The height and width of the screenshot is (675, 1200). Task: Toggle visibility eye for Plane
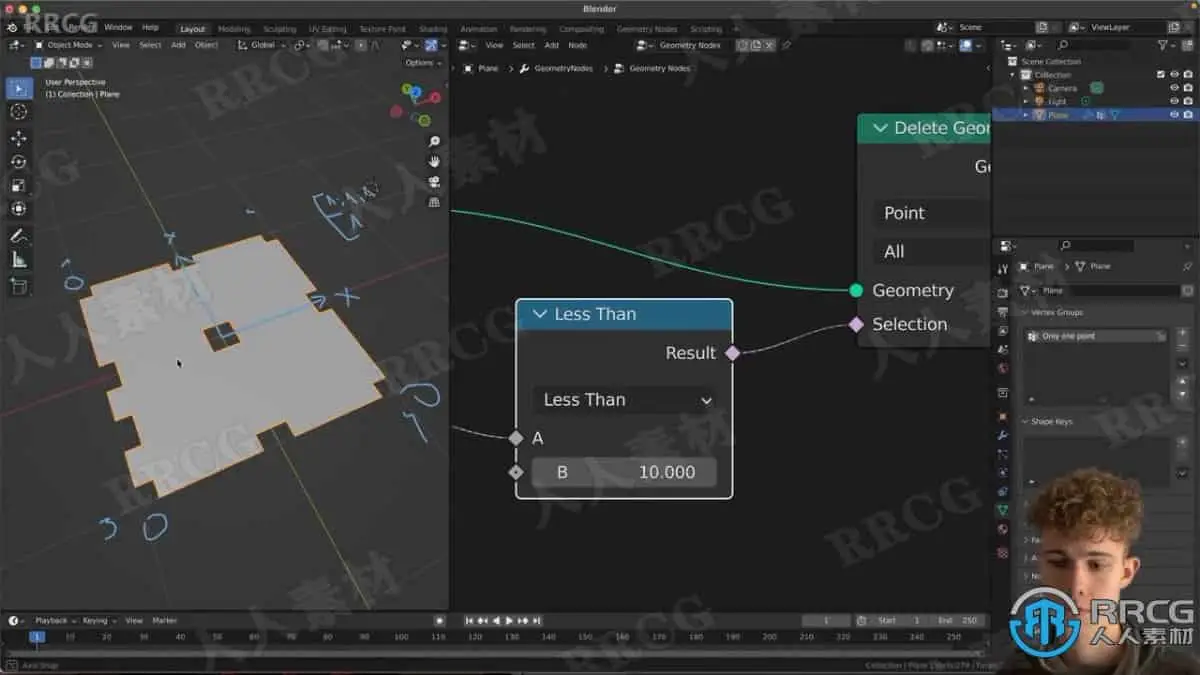1174,115
